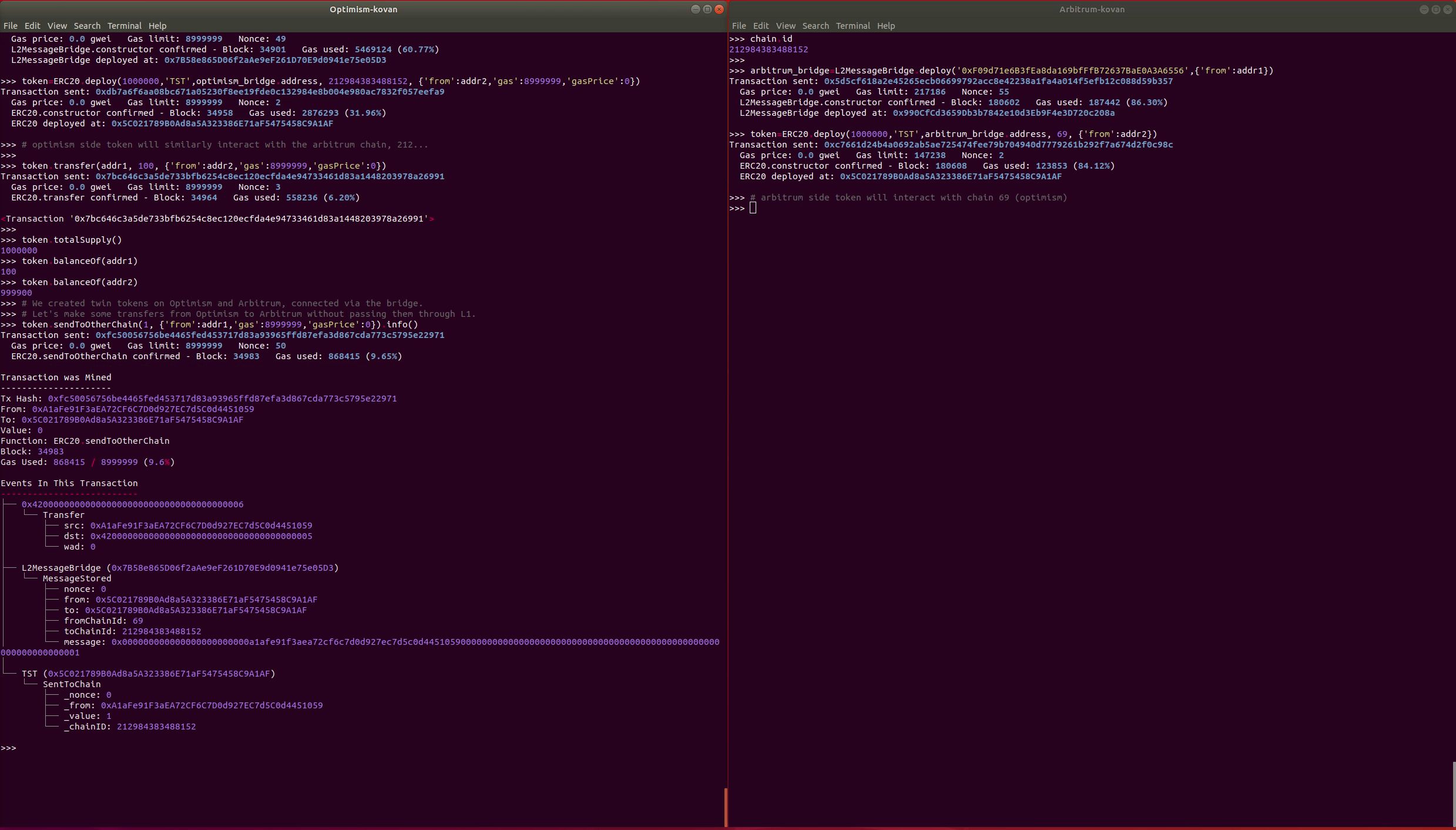1456x830 pixels.
Task: Open Help menu in Optimism-kovan window
Action: pos(157,26)
